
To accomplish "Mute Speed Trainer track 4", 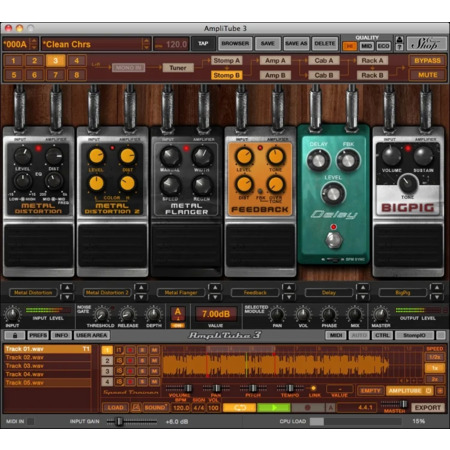I will (x=154, y=381).
